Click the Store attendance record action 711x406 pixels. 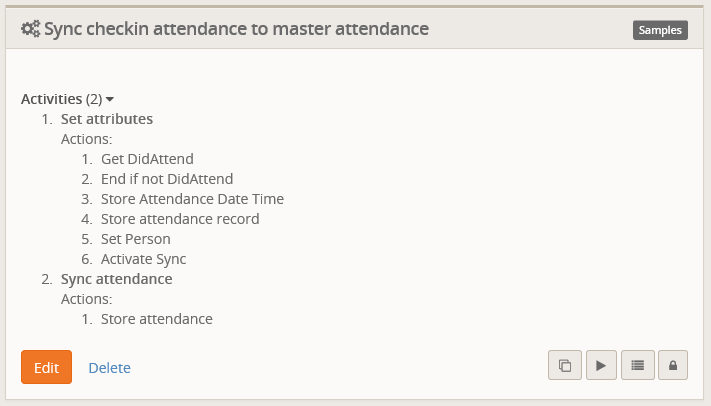[x=180, y=219]
